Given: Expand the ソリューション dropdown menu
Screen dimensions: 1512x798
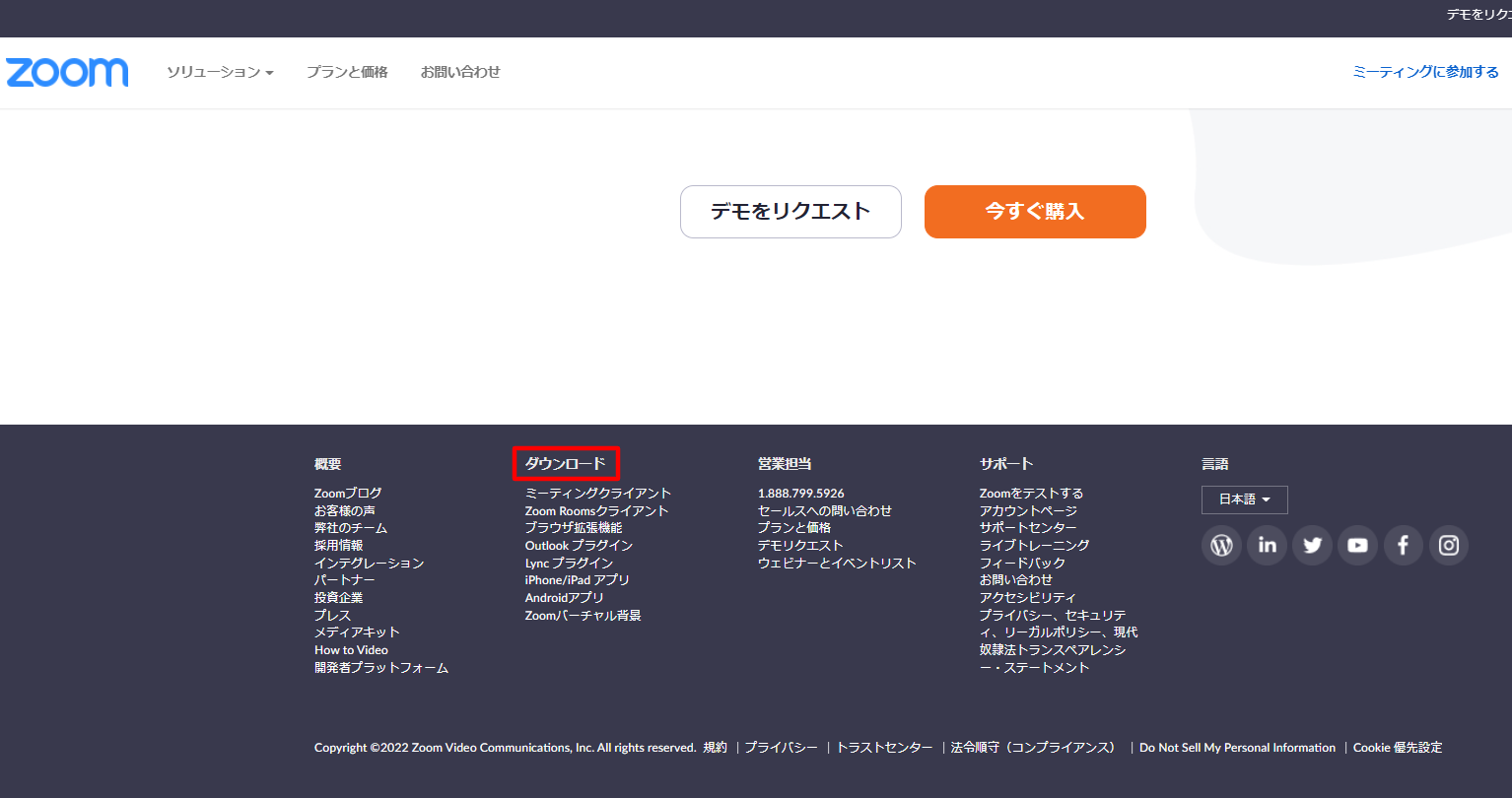Looking at the screenshot, I should pos(220,72).
